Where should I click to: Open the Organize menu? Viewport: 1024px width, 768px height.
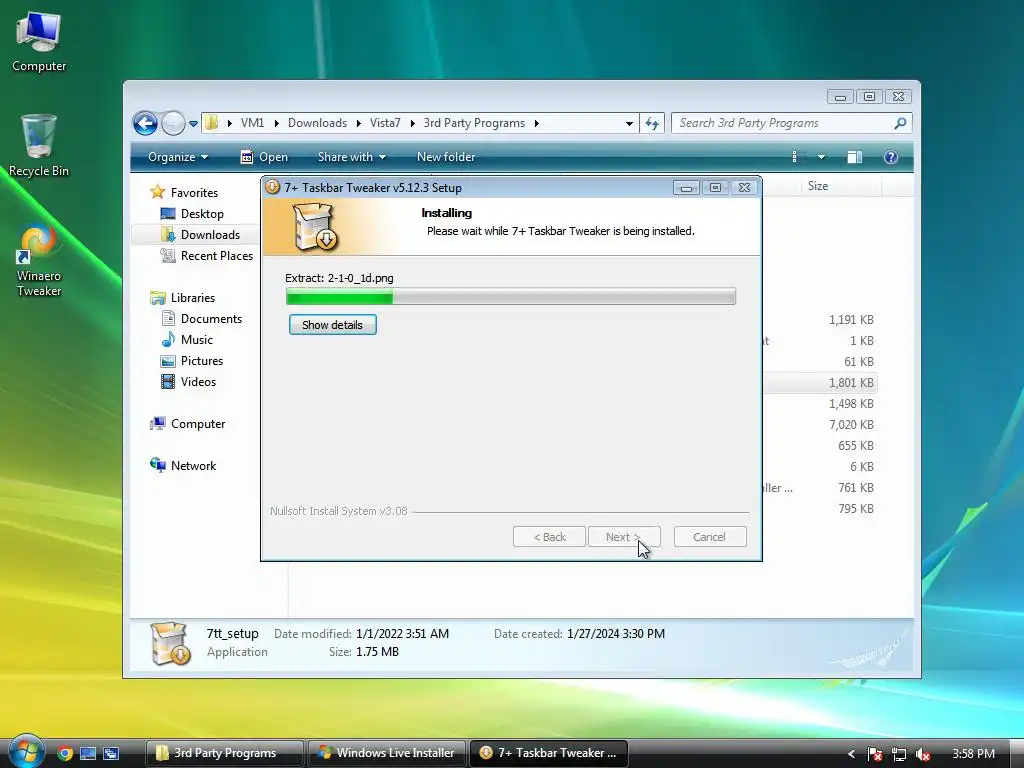[178, 157]
